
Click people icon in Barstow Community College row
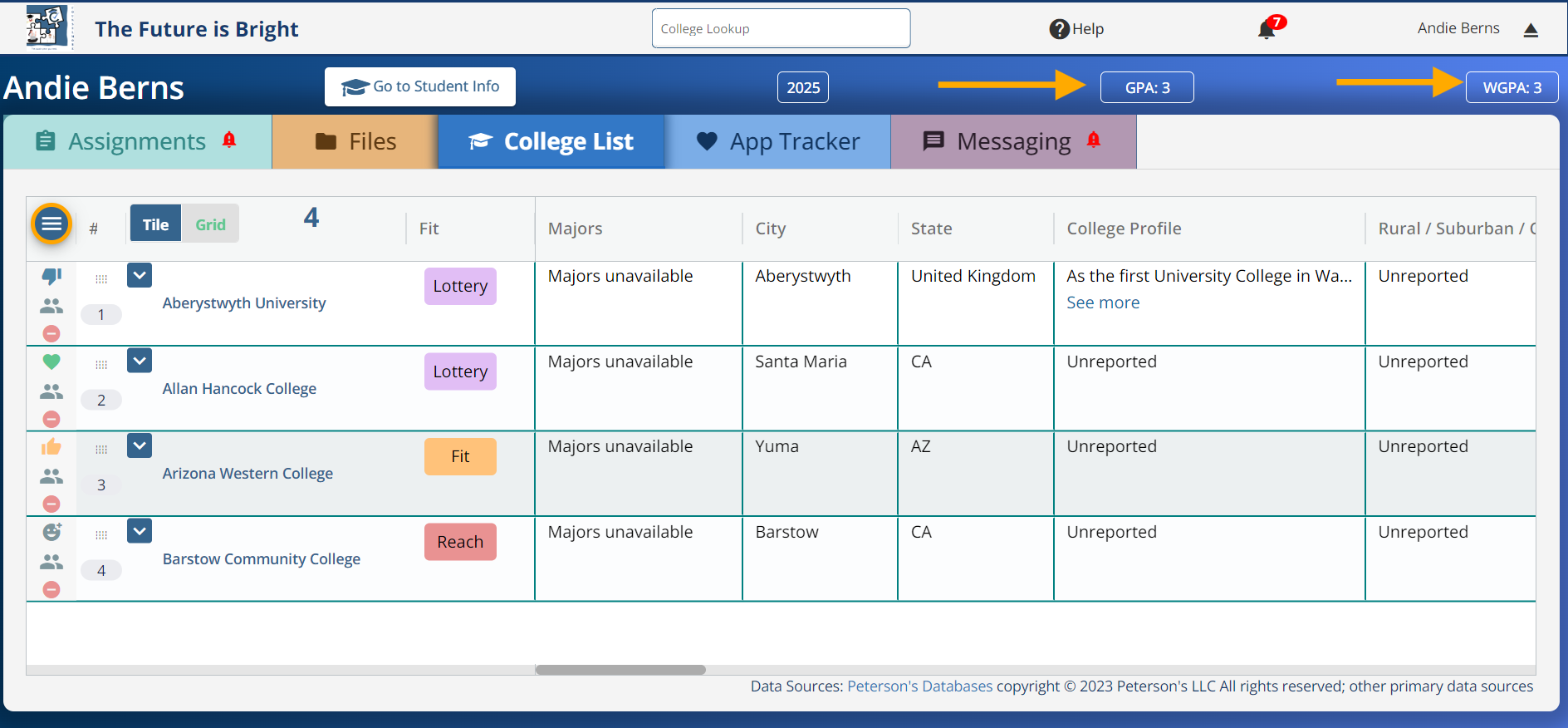pos(51,562)
